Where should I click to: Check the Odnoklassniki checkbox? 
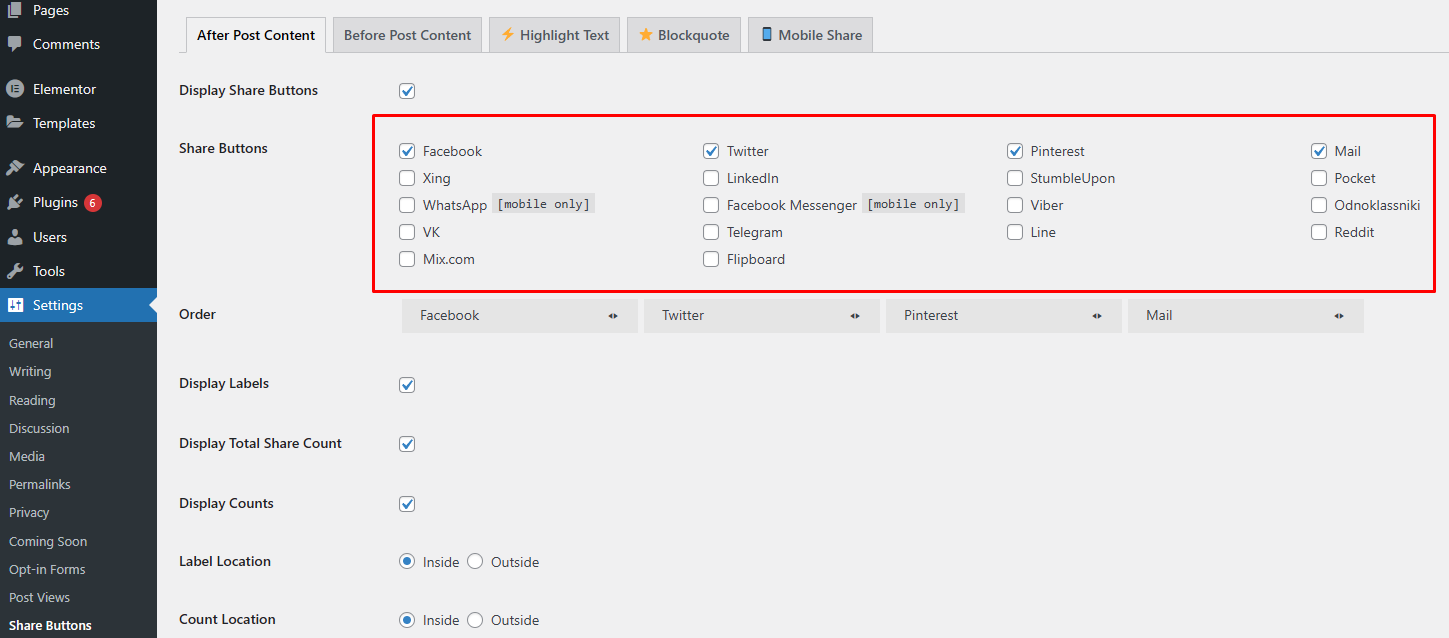1319,205
